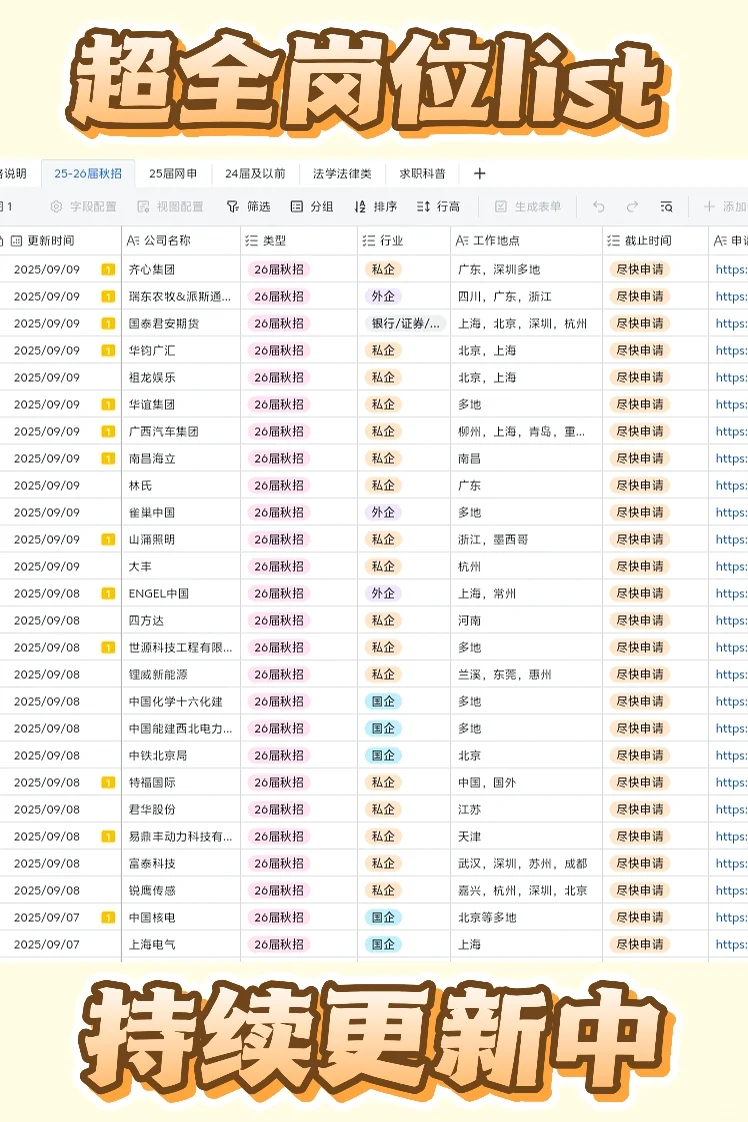
Task: Open the application link for 上海电气
Action: point(731,945)
